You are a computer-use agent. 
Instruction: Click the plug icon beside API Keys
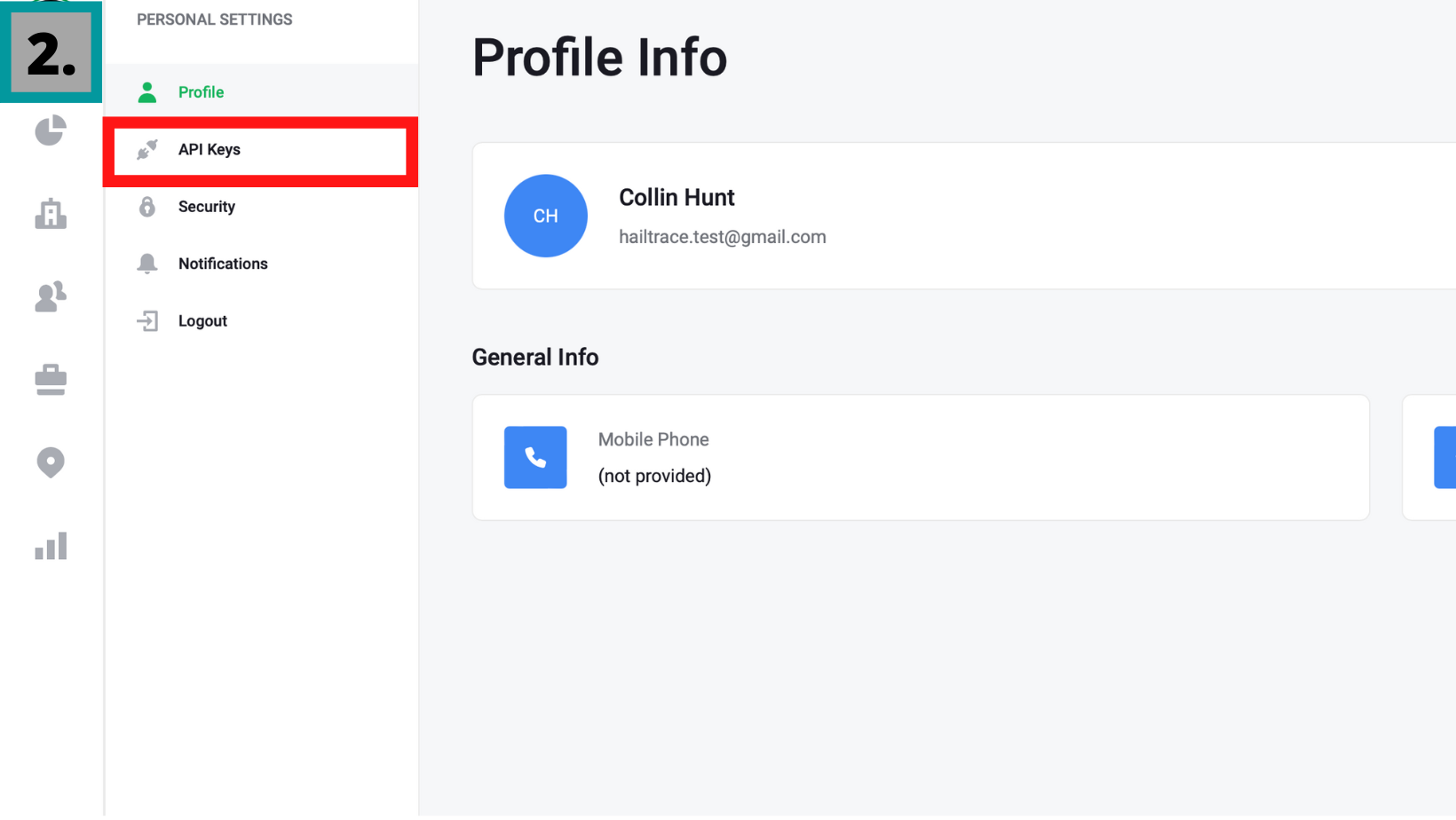click(147, 150)
